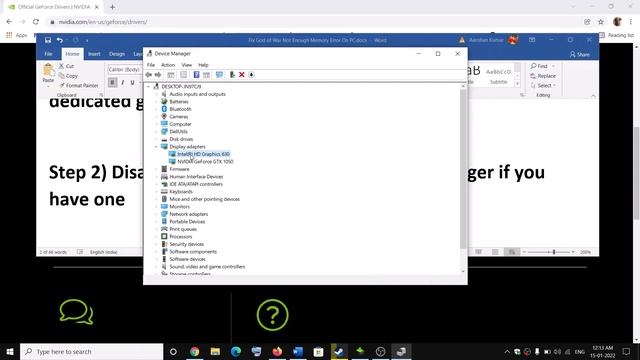Click the Chrome profile avatar icon
Image resolution: width=640 pixels, height=360 pixels.
(617, 22)
